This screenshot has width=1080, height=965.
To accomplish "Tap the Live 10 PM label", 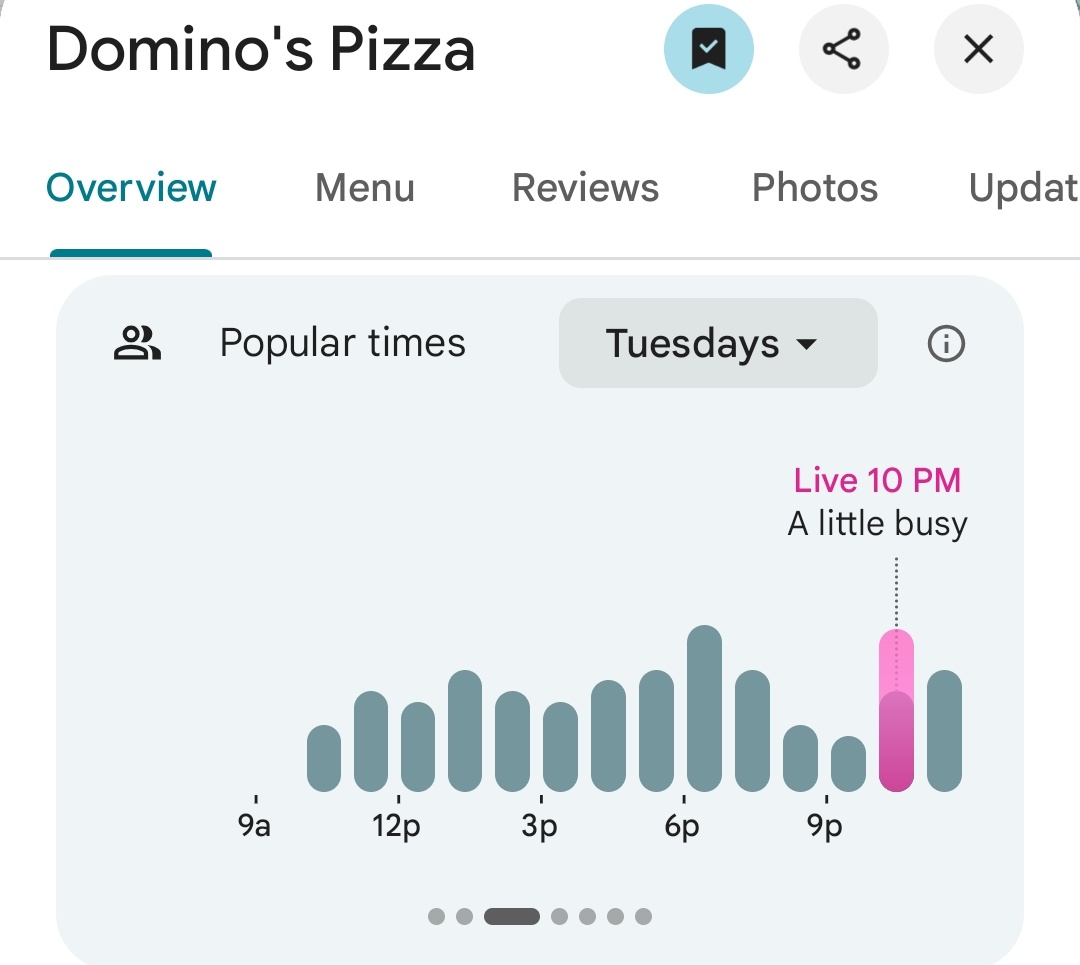I will (877, 481).
